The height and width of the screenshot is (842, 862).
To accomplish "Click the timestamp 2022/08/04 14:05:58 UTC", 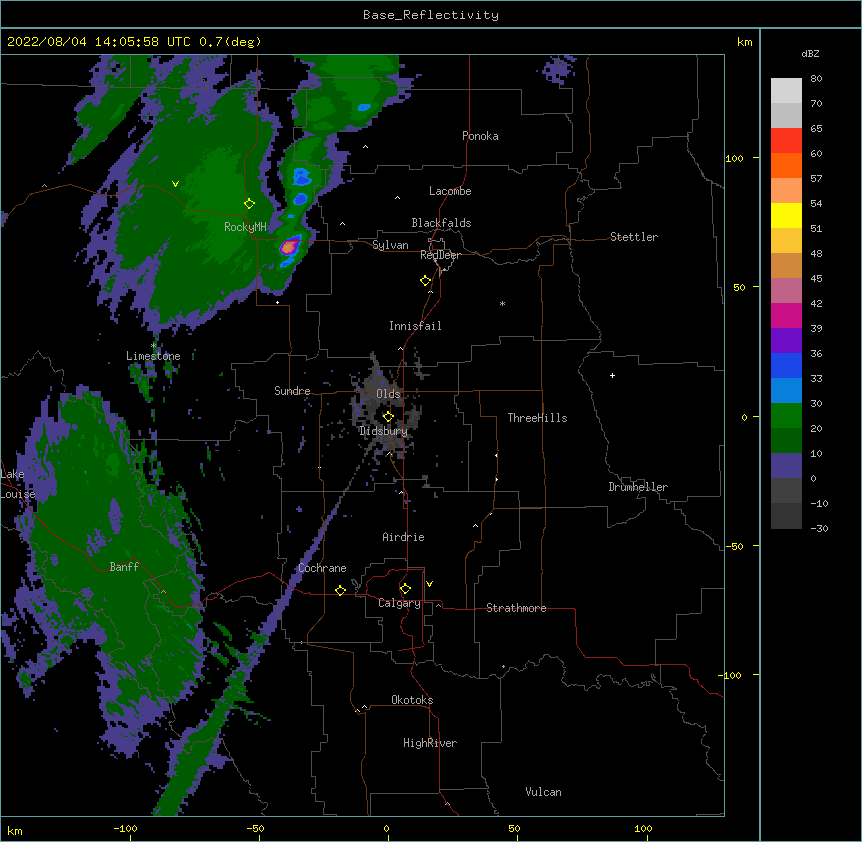I will coord(98,42).
